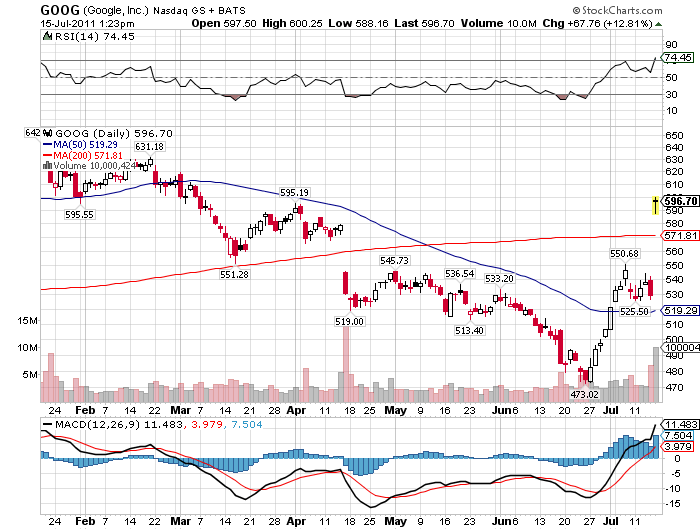
Task: Click the red 571.81 price axis tag
Action: [x=680, y=235]
